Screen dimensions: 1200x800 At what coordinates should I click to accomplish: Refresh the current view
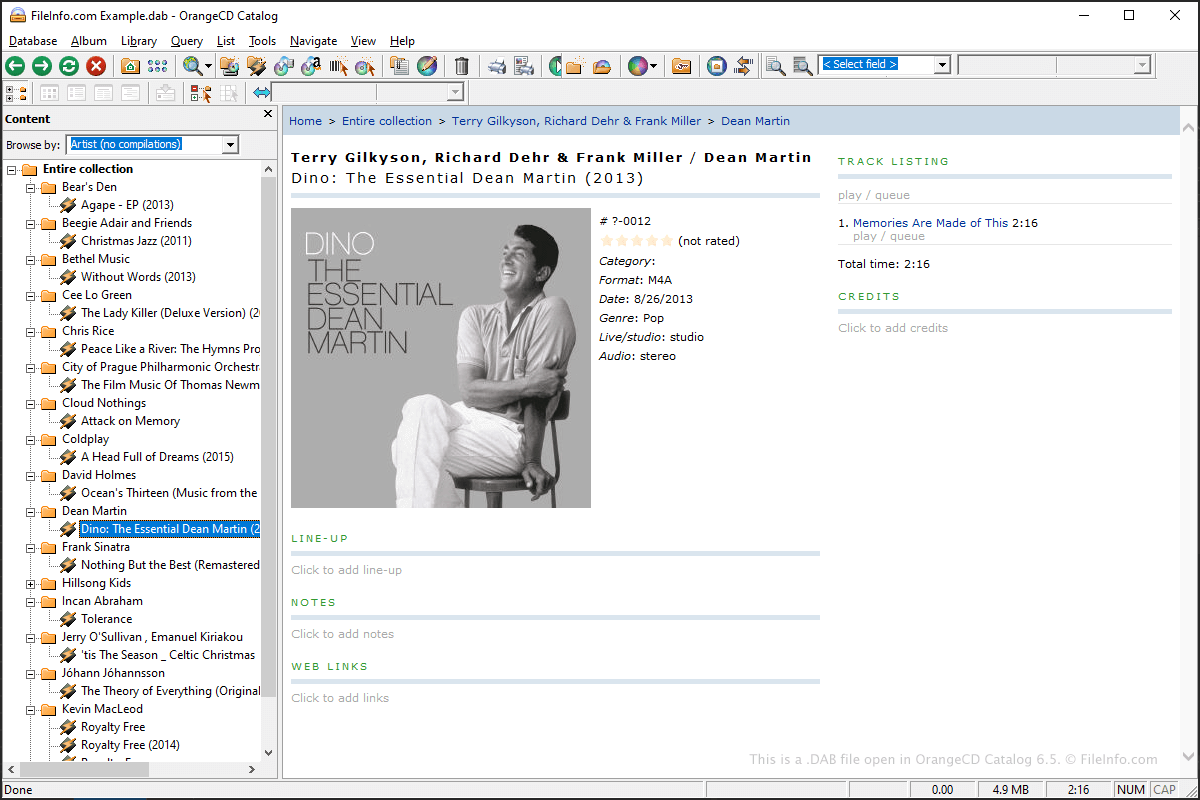[x=69, y=66]
